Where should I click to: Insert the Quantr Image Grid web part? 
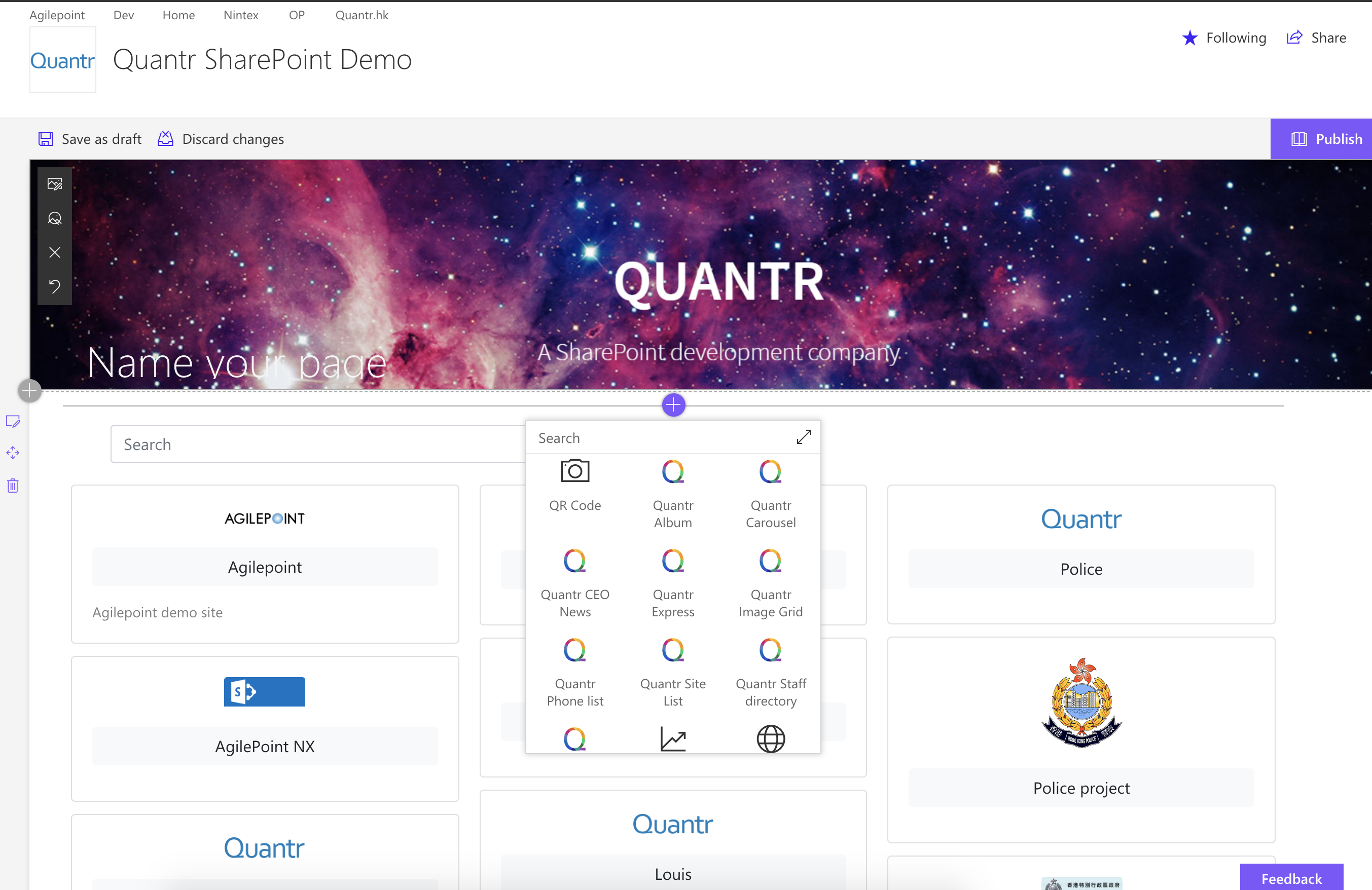click(771, 584)
